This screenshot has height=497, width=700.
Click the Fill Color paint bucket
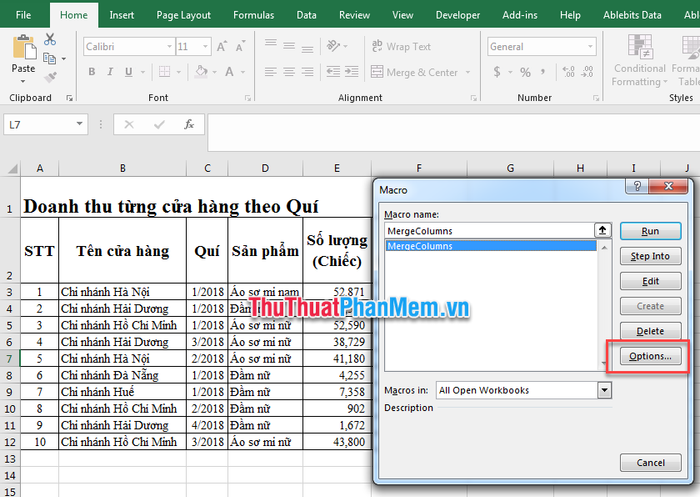tap(201, 71)
